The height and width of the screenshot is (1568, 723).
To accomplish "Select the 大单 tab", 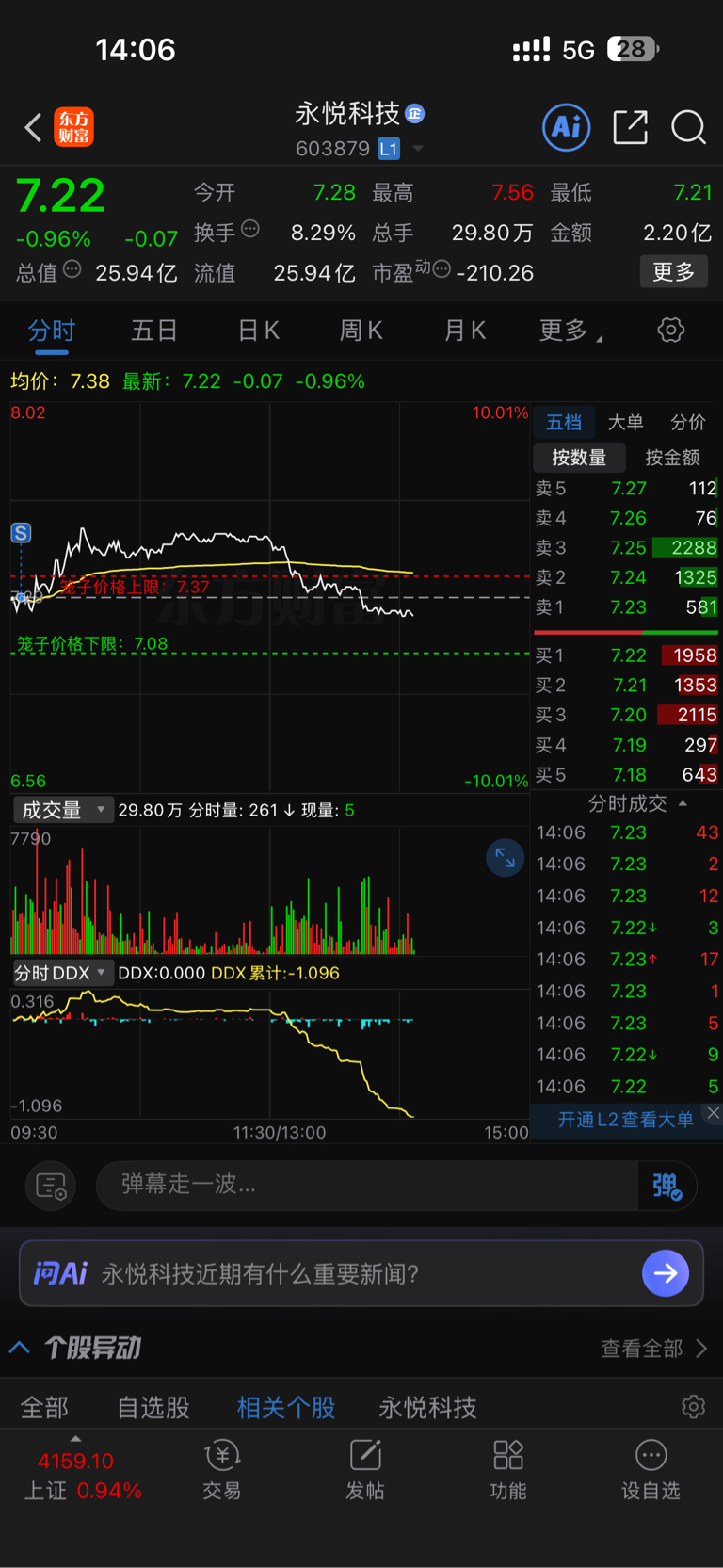I will pos(625,423).
